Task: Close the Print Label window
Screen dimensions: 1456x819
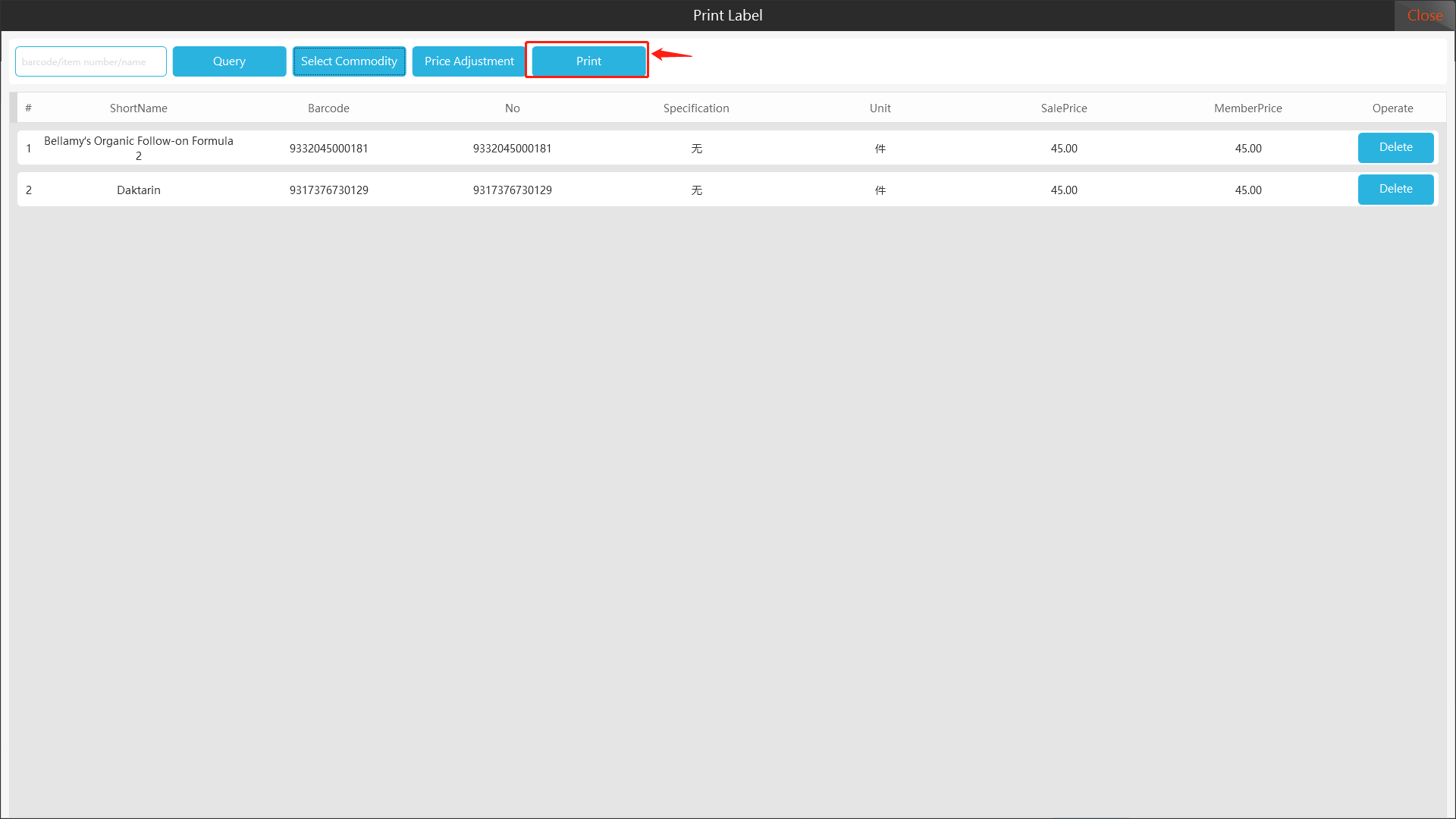Action: coord(1424,15)
